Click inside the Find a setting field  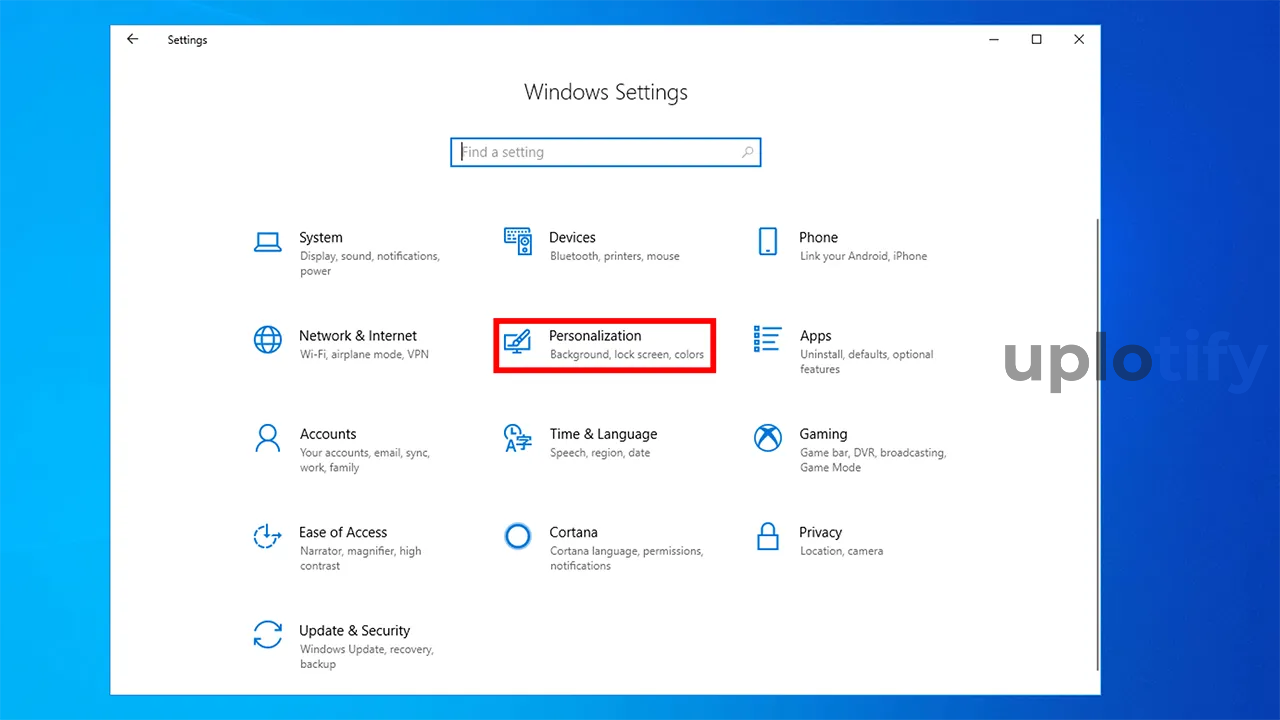click(x=597, y=152)
